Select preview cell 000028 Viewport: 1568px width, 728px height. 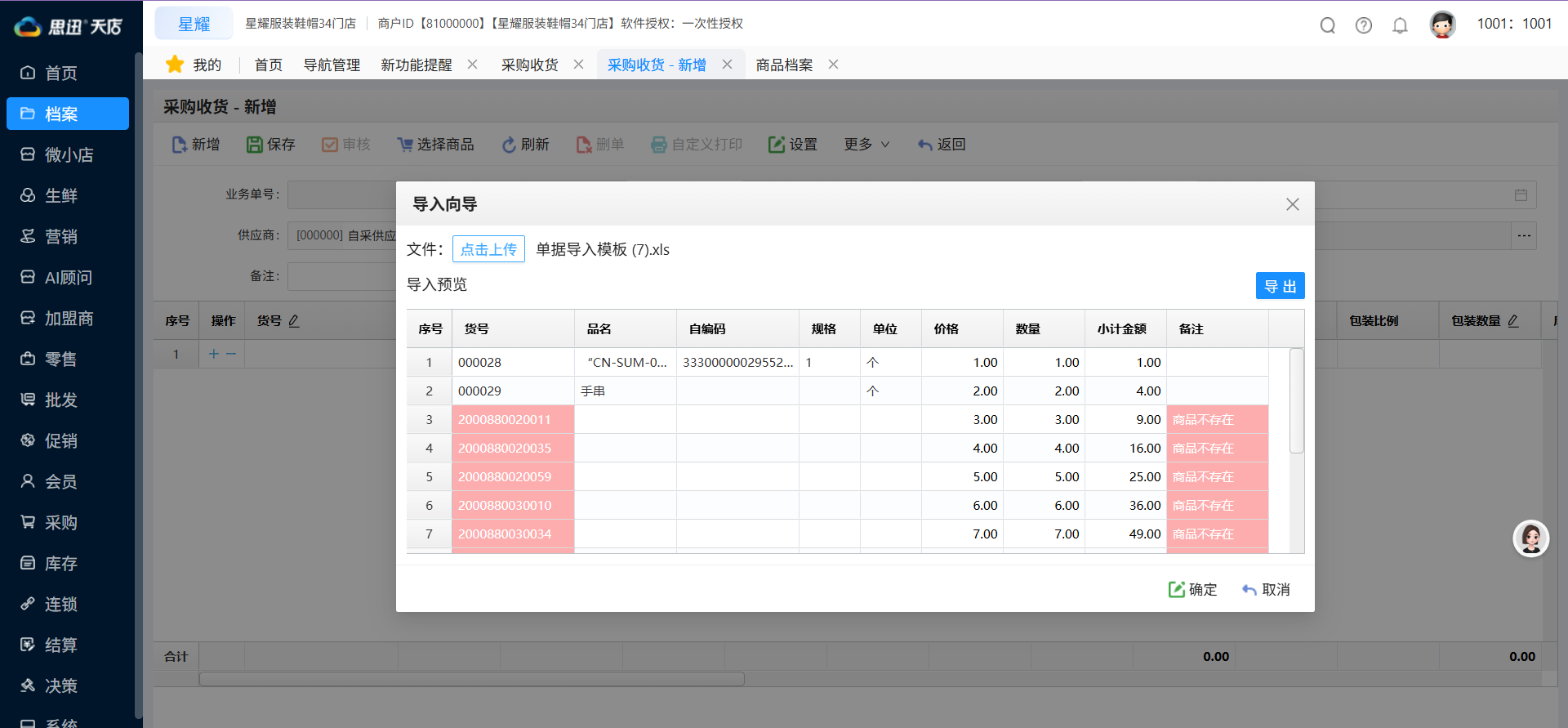click(513, 362)
